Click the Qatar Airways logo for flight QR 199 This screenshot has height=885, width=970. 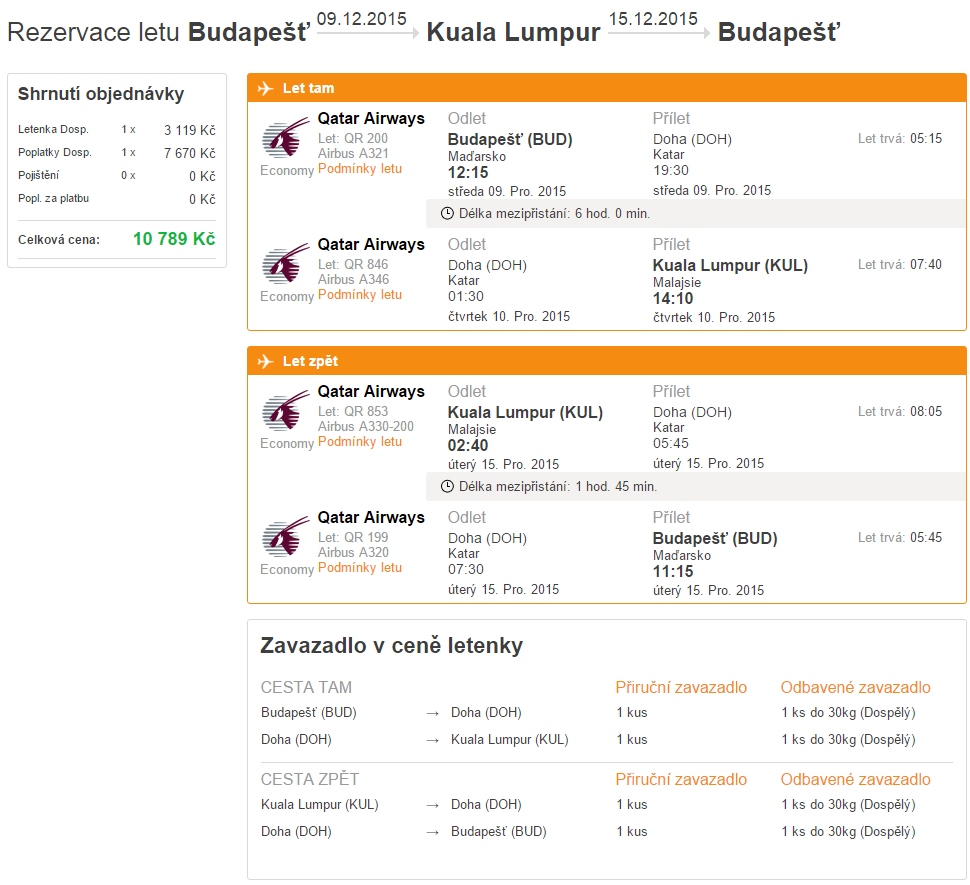click(x=285, y=537)
